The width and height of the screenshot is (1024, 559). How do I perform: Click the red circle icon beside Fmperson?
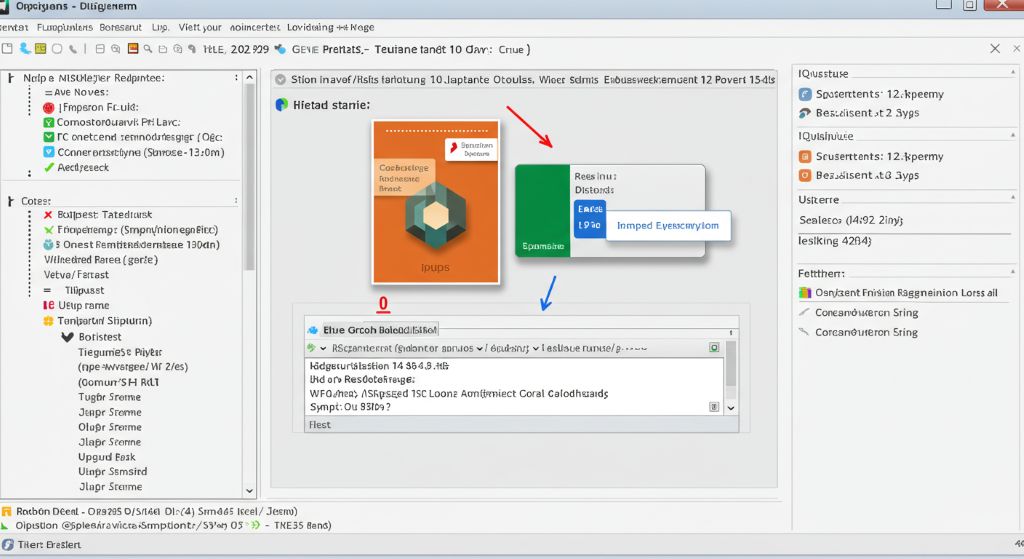click(48, 107)
